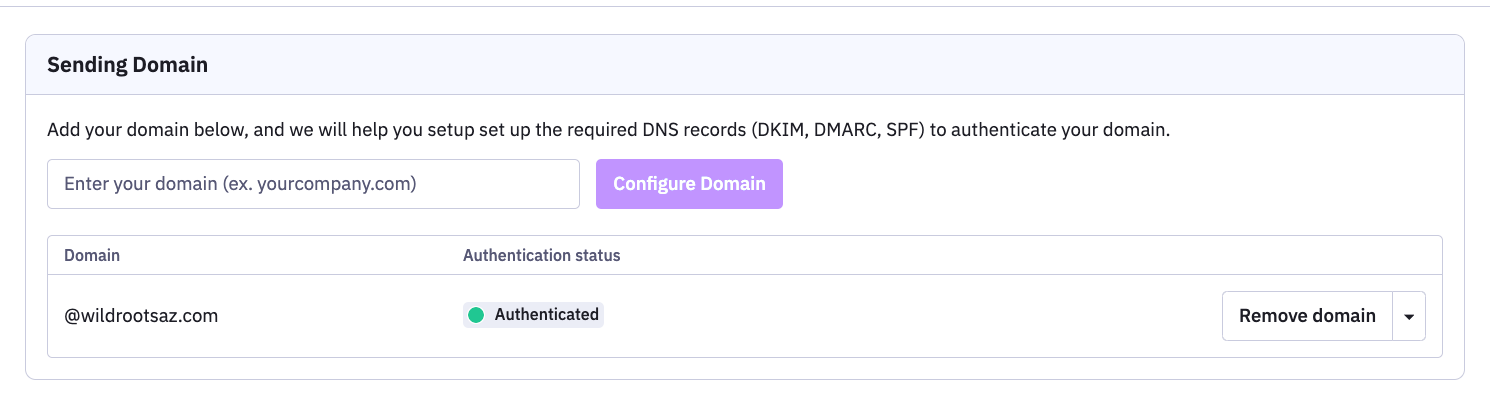Image resolution: width=1490 pixels, height=406 pixels.
Task: Expand the dropdown arrow beside Remove domain
Action: (1409, 316)
